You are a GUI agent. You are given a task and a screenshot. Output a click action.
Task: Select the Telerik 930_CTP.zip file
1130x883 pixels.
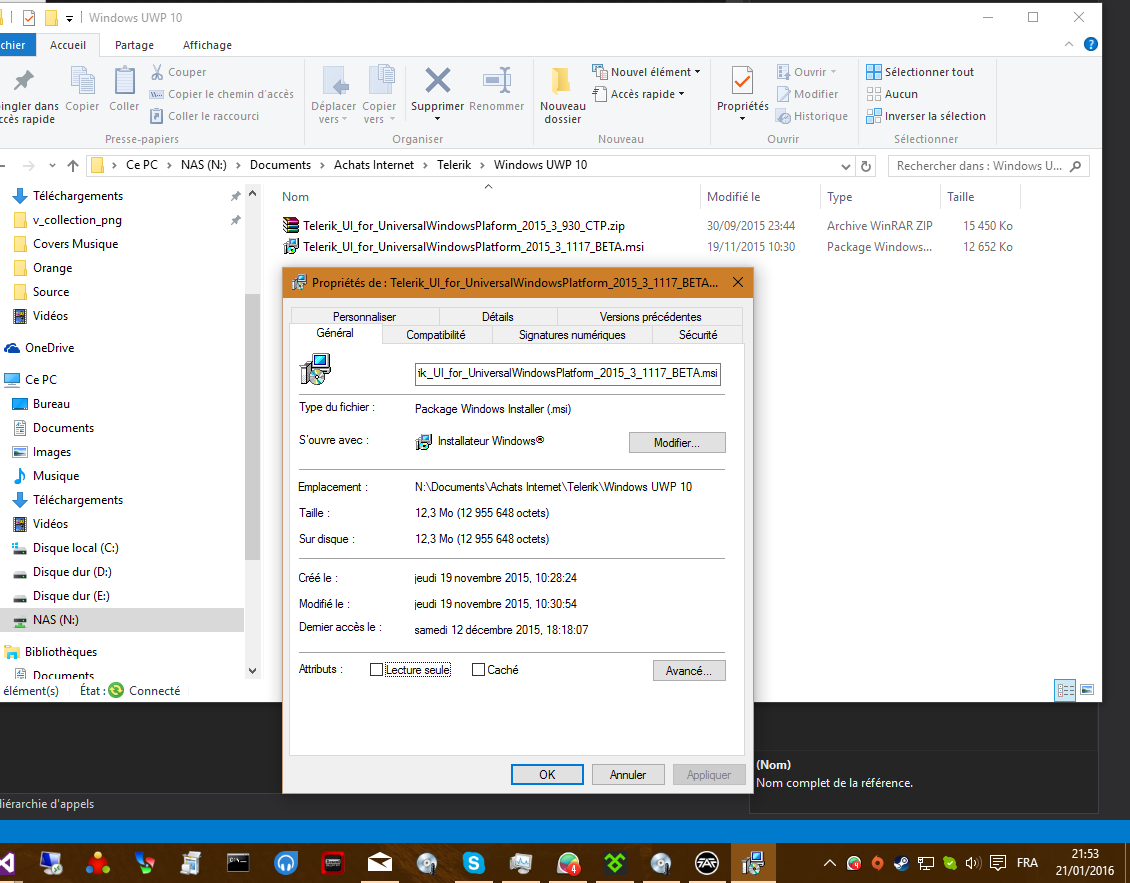click(x=463, y=226)
